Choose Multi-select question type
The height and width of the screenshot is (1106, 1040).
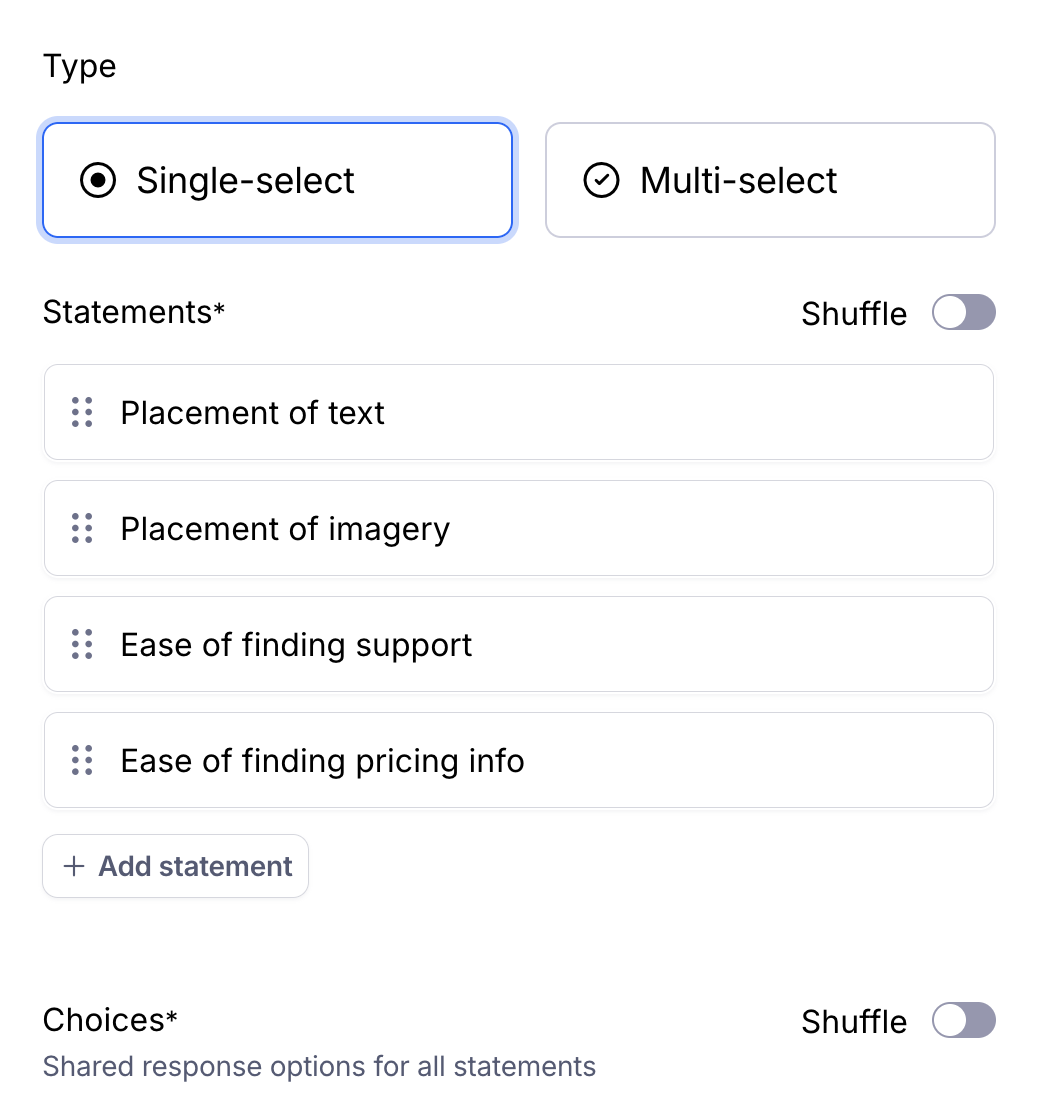coord(770,180)
